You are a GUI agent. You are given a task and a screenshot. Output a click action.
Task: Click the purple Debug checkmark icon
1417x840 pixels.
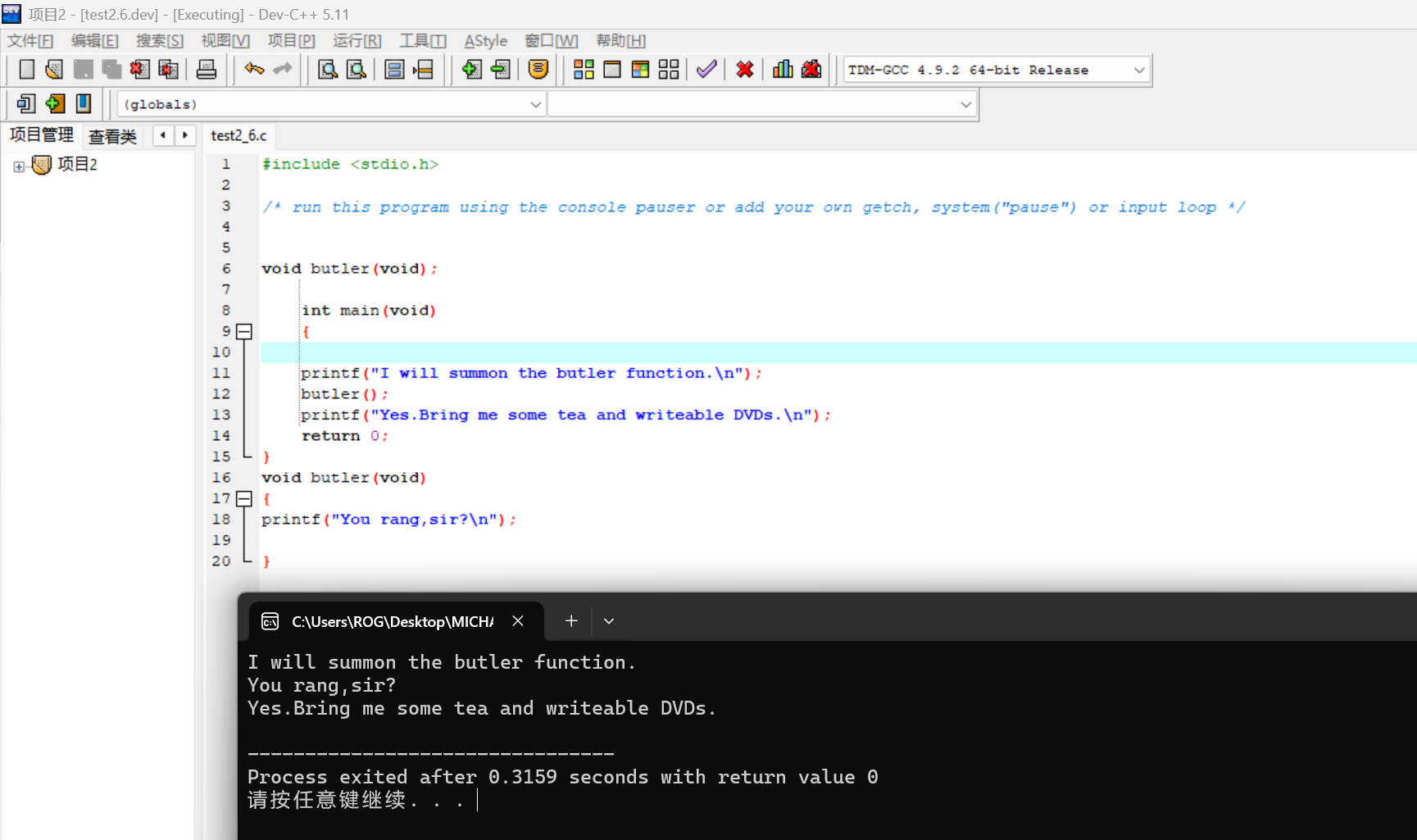click(706, 70)
